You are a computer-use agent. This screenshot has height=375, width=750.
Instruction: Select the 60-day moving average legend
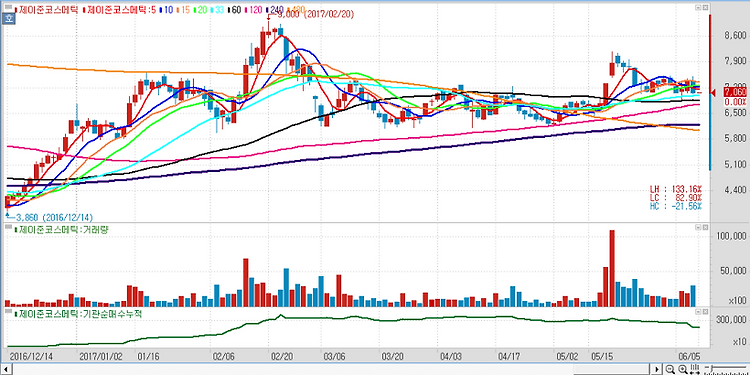coord(233,10)
